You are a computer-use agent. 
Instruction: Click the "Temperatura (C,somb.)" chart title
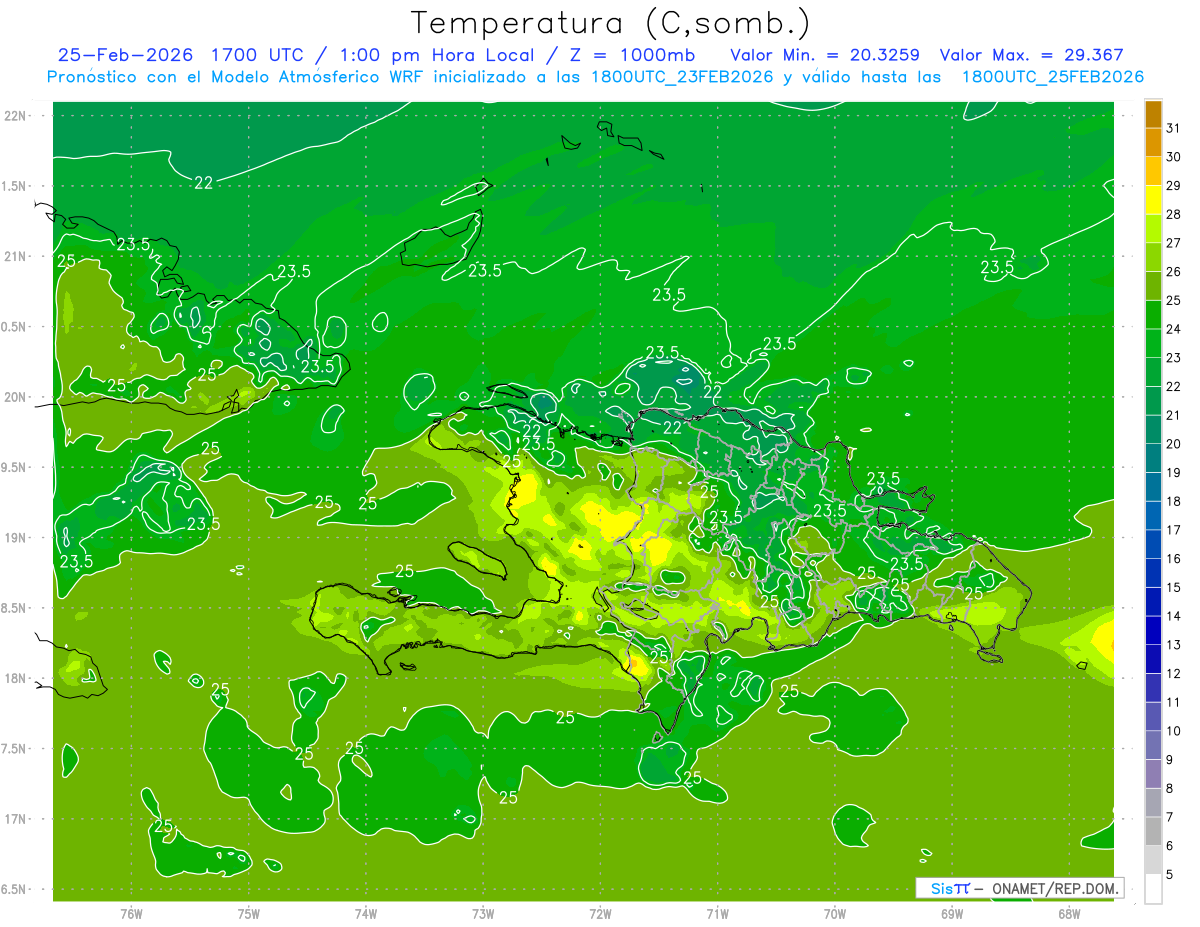click(610, 22)
